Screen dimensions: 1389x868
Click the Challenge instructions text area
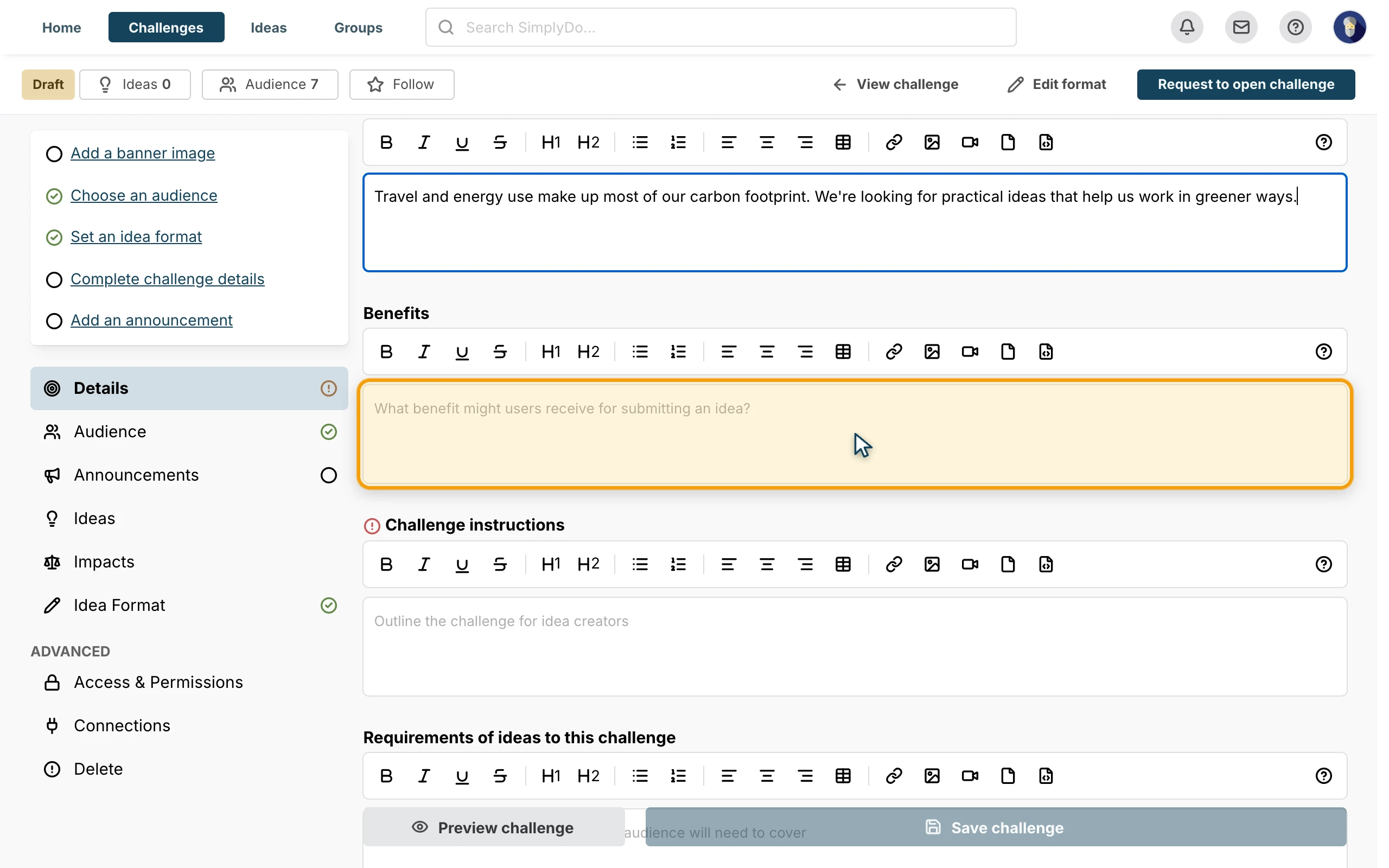tap(855, 647)
